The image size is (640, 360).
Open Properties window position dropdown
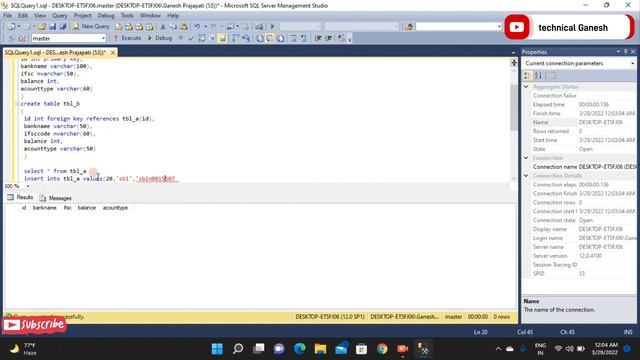pyautogui.click(x=618, y=51)
